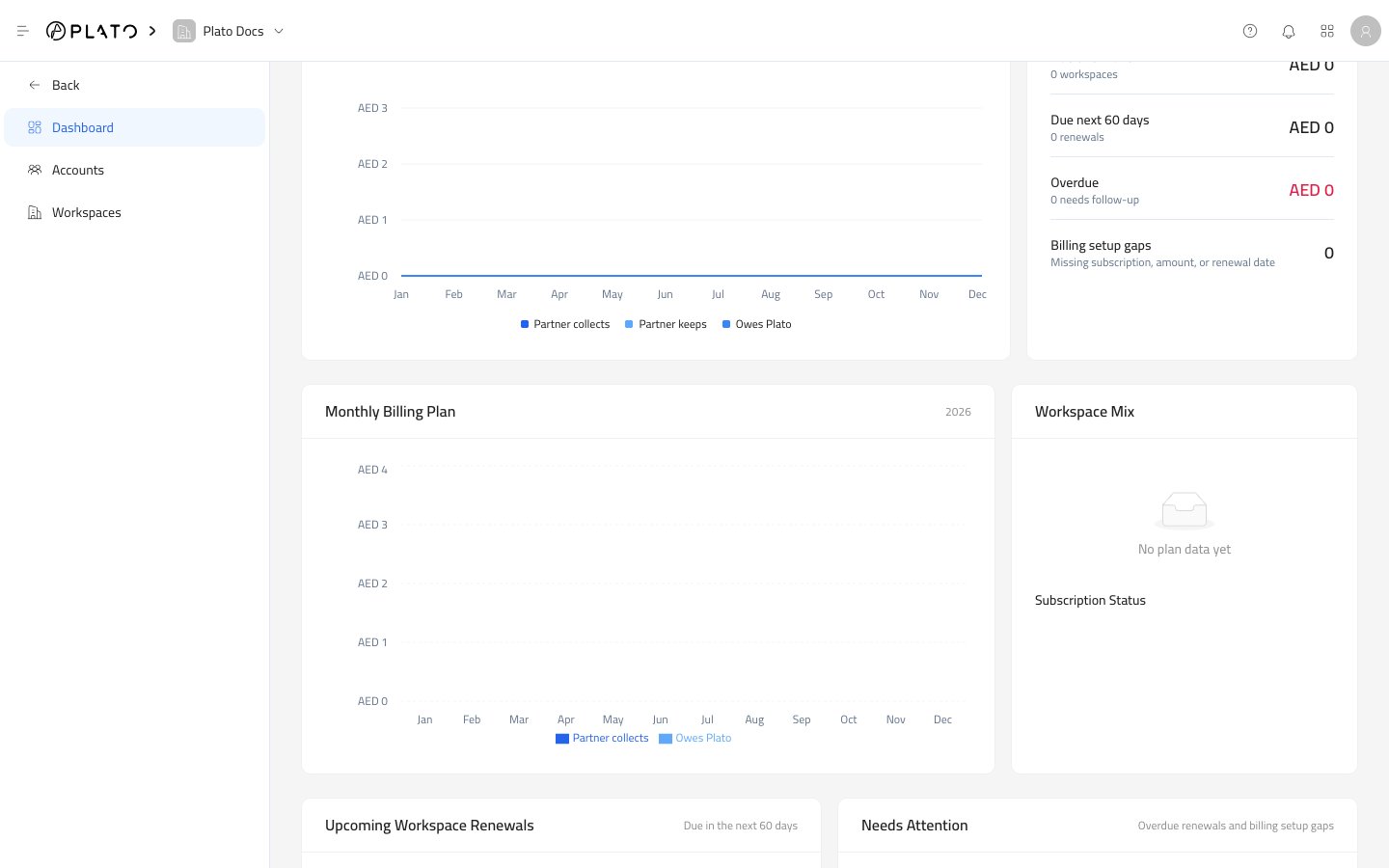Click the Billing setup gaps label

click(x=1101, y=245)
